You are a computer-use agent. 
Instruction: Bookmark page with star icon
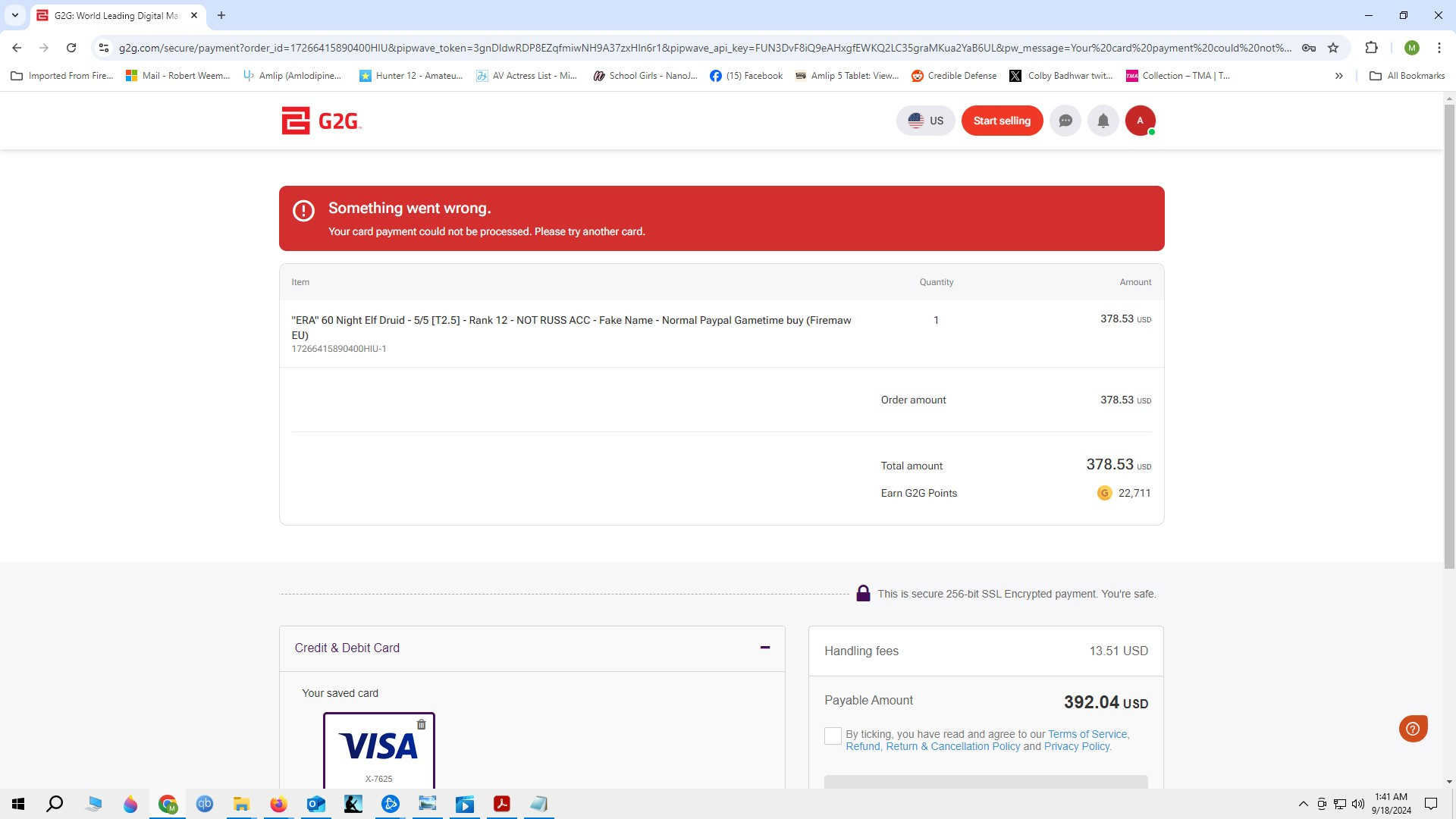tap(1333, 48)
